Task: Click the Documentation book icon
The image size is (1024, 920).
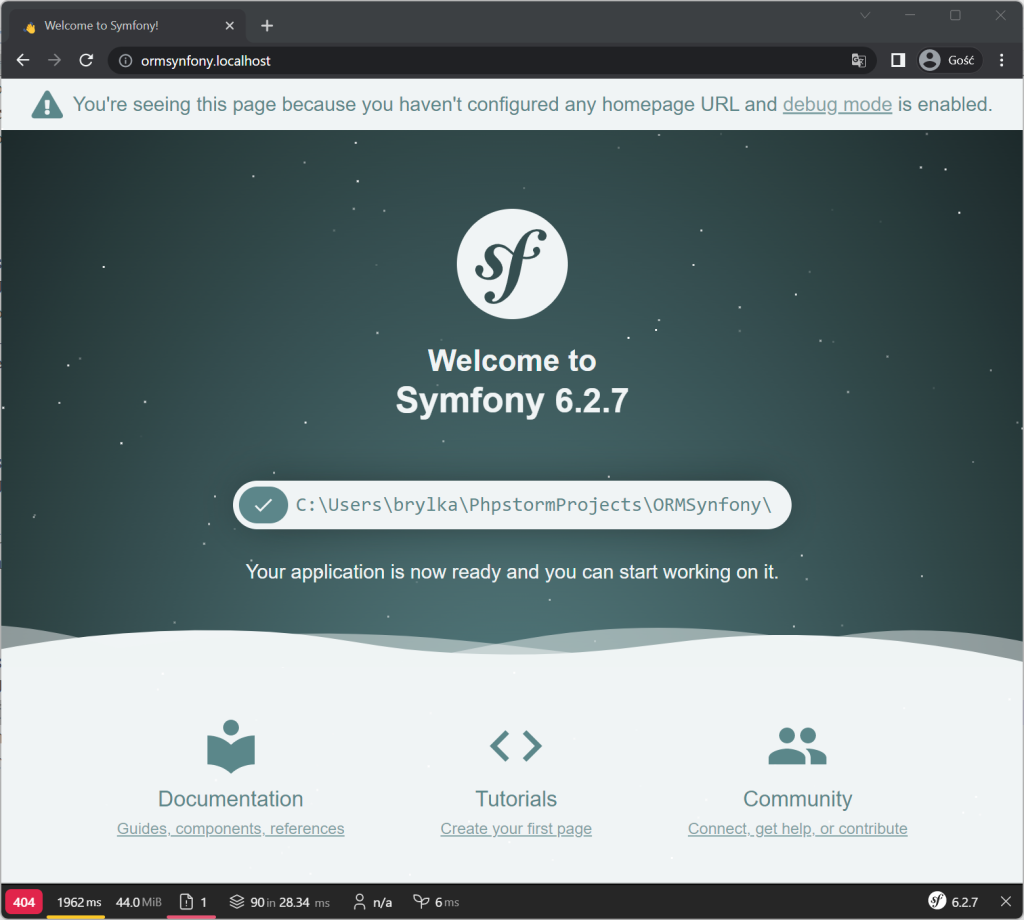Action: [x=231, y=746]
